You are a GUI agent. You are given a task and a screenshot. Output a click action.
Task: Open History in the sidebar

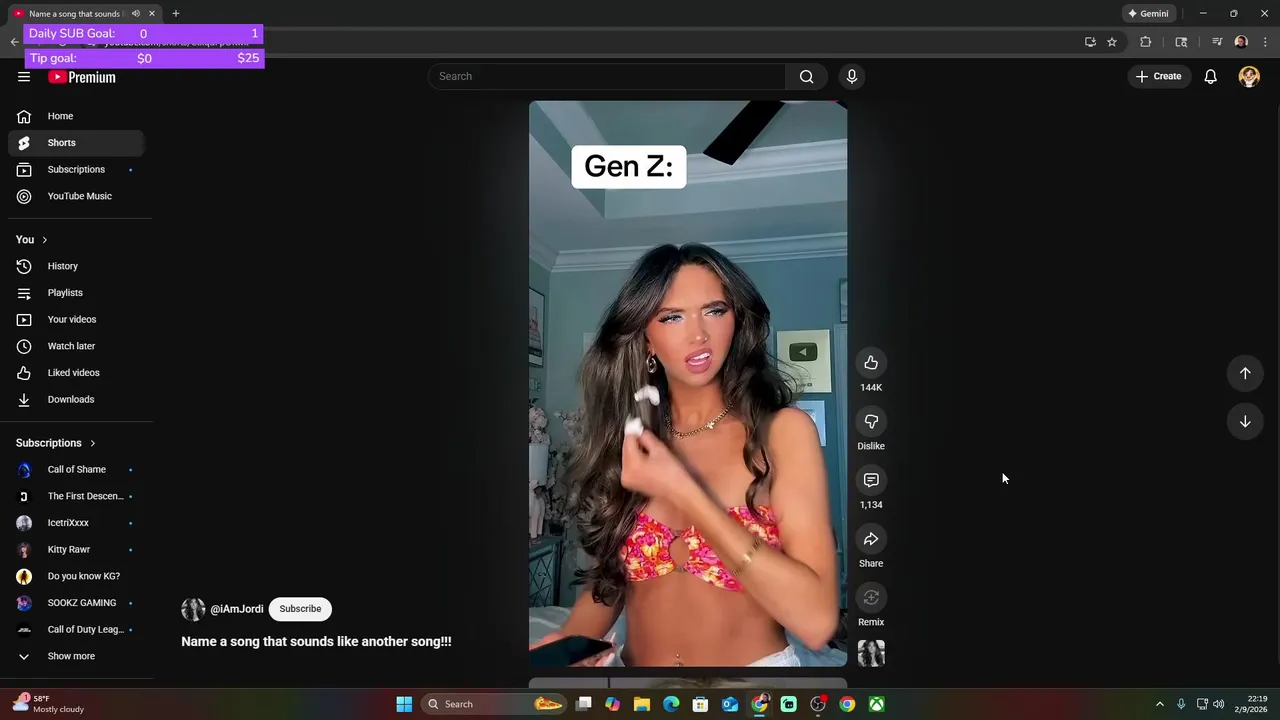[x=76, y=266]
